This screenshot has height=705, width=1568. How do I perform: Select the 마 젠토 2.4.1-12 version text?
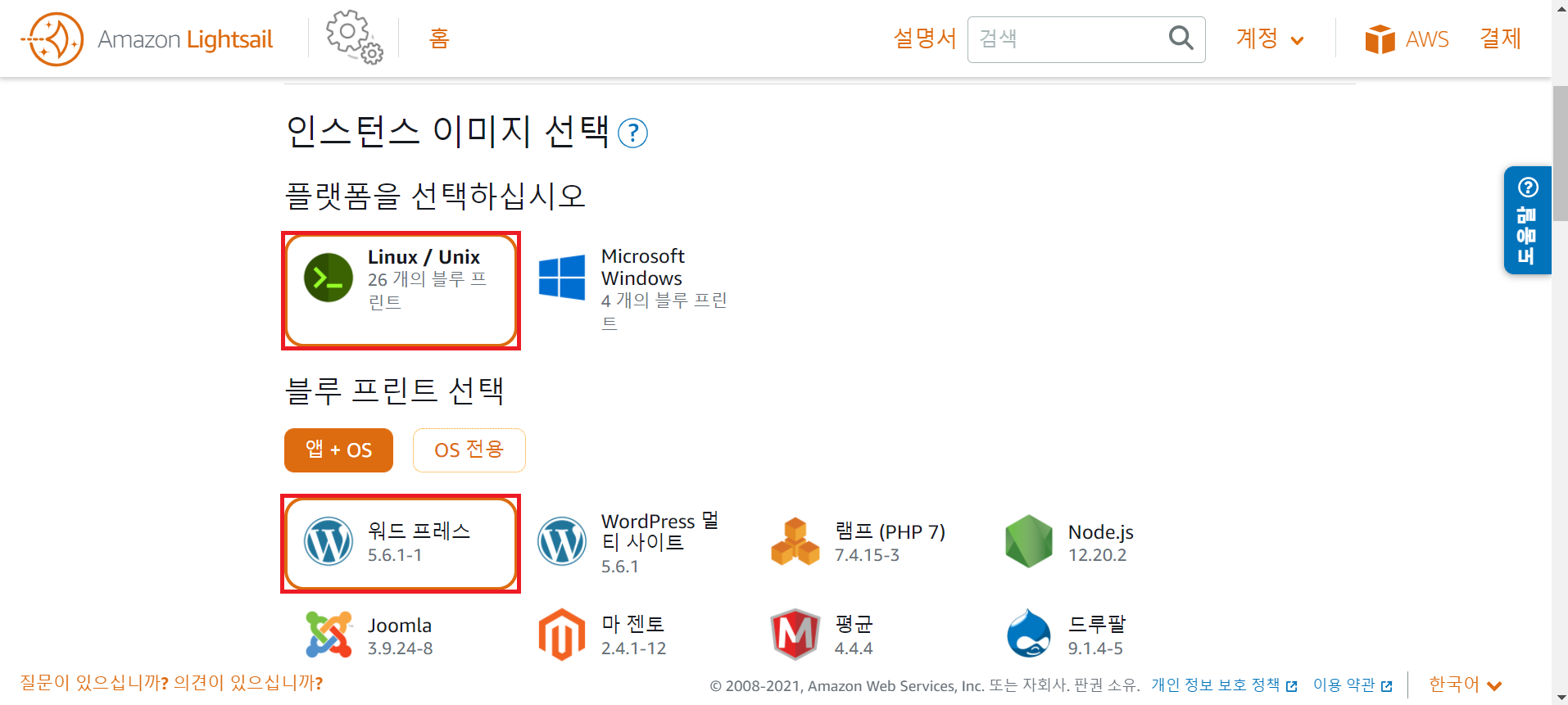(633, 649)
